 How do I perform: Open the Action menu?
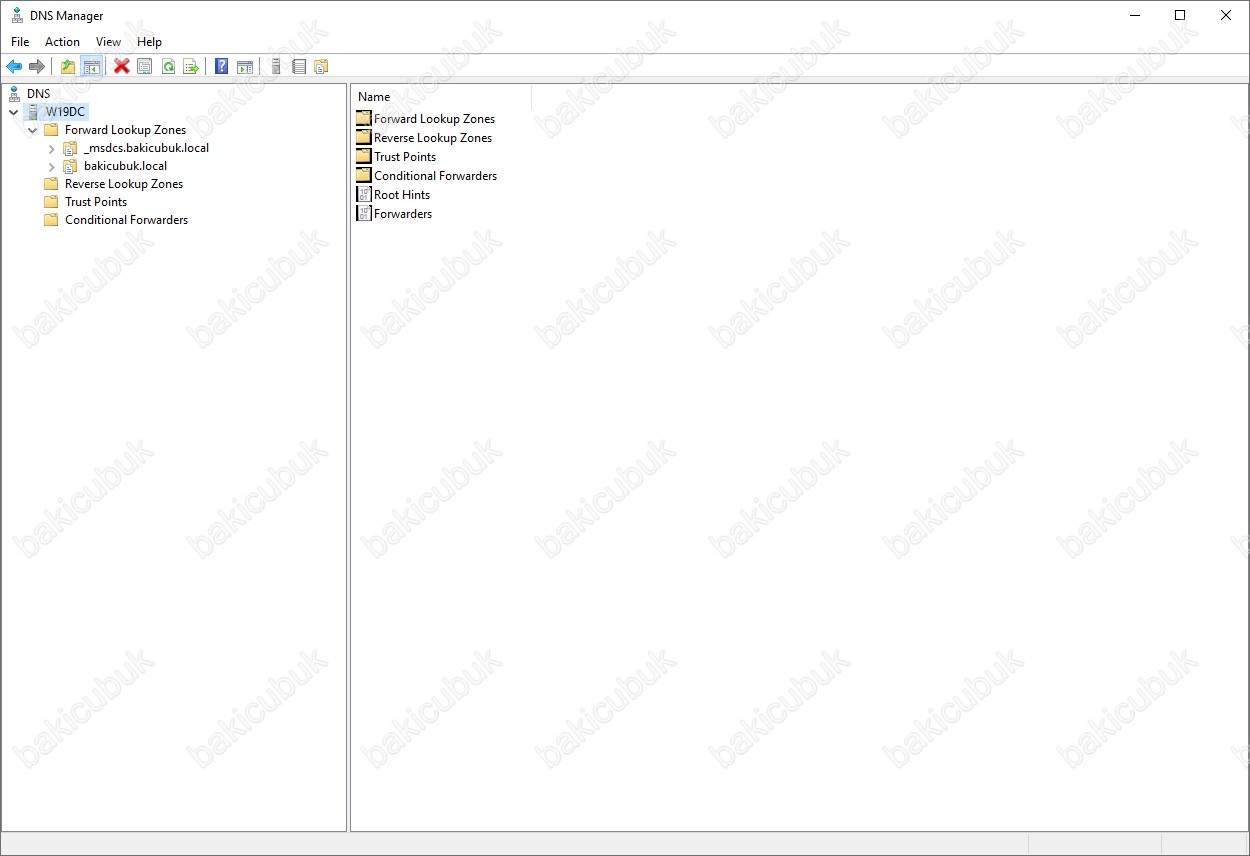62,42
